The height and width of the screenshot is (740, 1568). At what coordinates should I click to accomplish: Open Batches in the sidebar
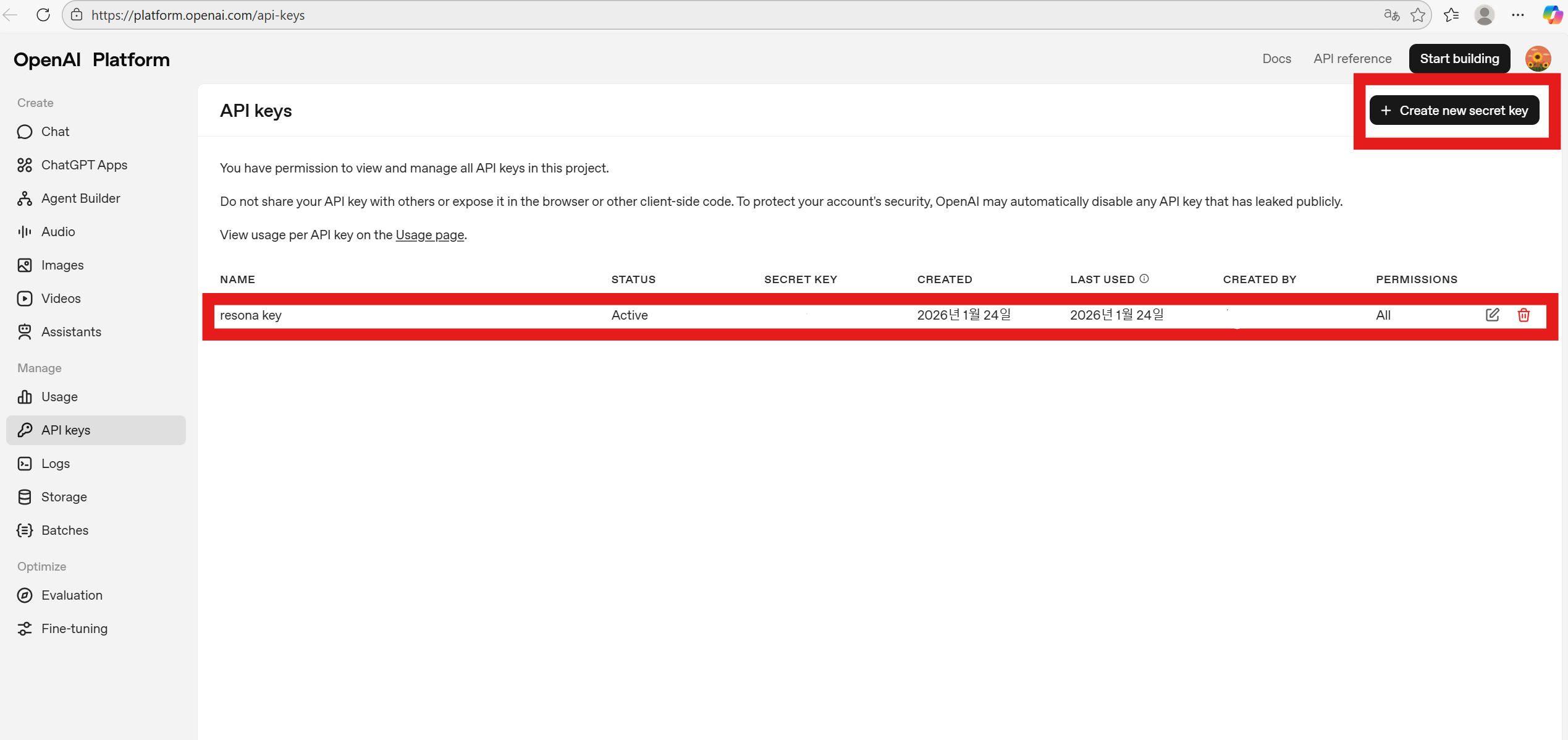(96, 530)
